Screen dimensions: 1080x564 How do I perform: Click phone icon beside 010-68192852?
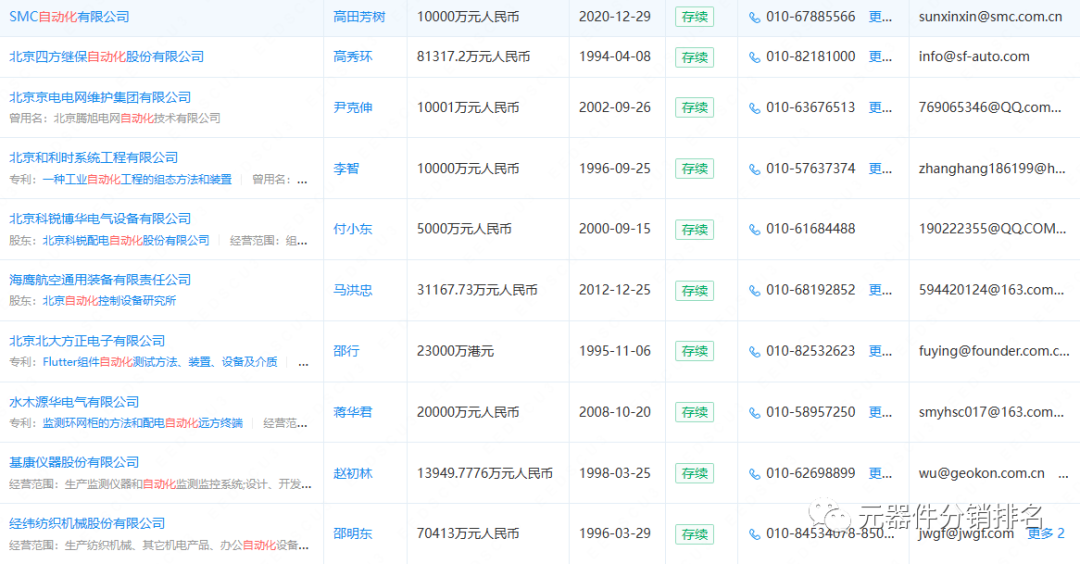[754, 291]
